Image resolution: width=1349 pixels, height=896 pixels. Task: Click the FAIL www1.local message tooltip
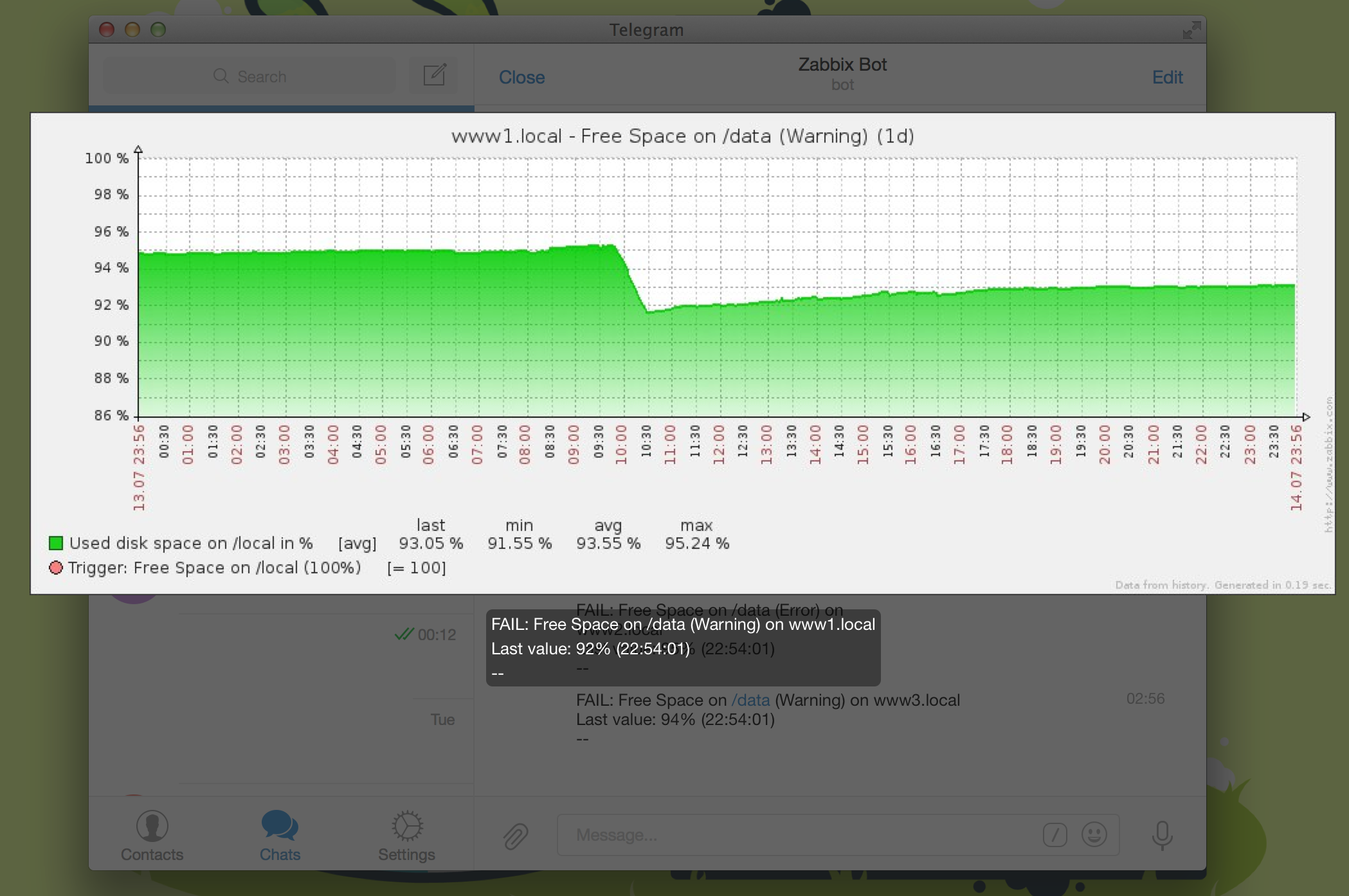pos(682,647)
